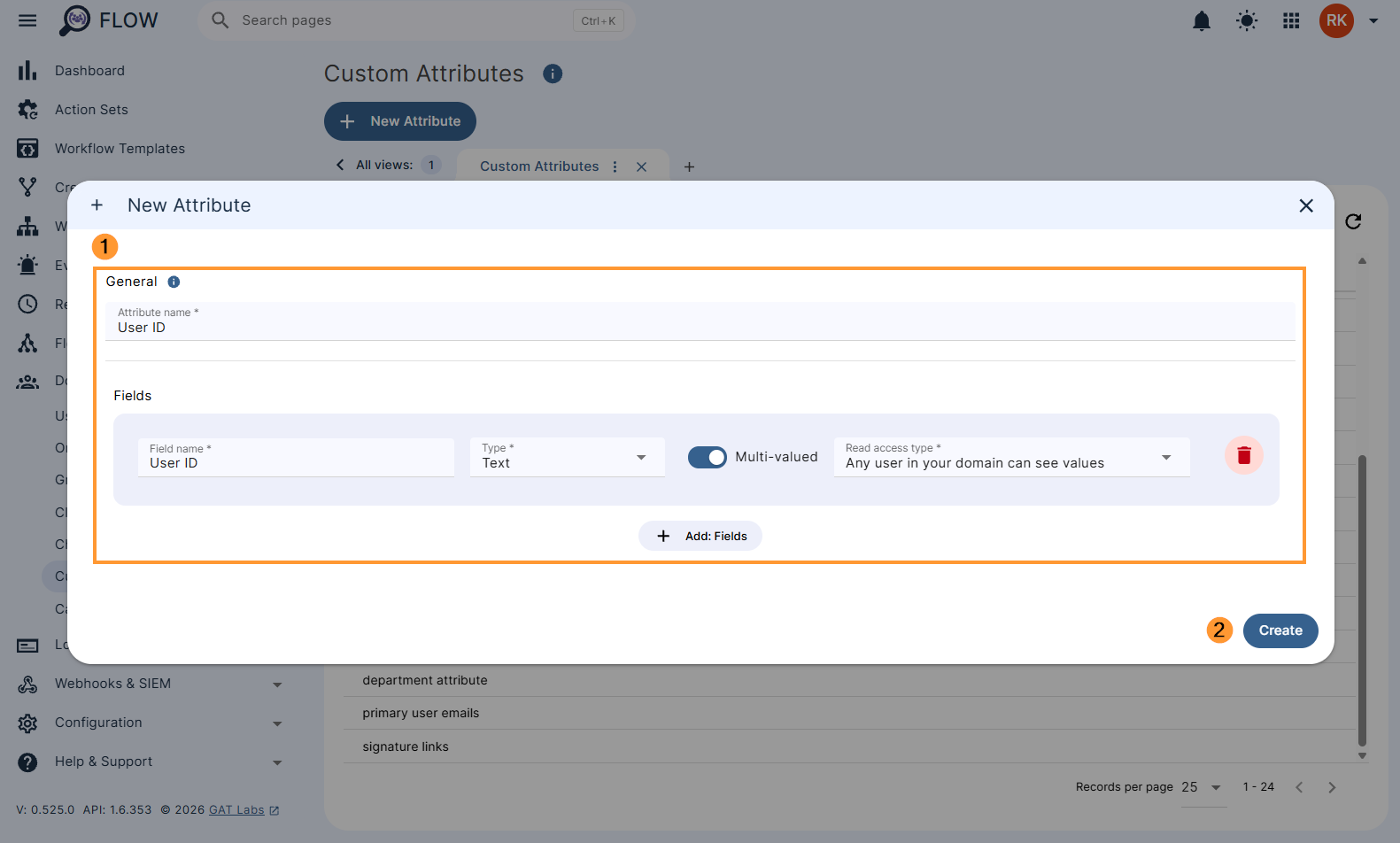The width and height of the screenshot is (1400, 843).
Task: Click the 'signature links' row
Action: [x=848, y=746]
